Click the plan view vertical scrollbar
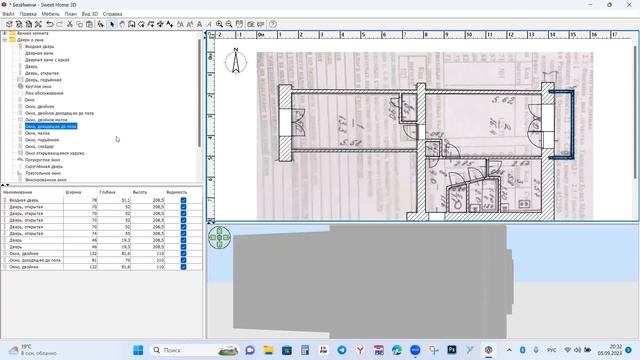Image resolution: width=640 pixels, height=360 pixels. pos(636,112)
